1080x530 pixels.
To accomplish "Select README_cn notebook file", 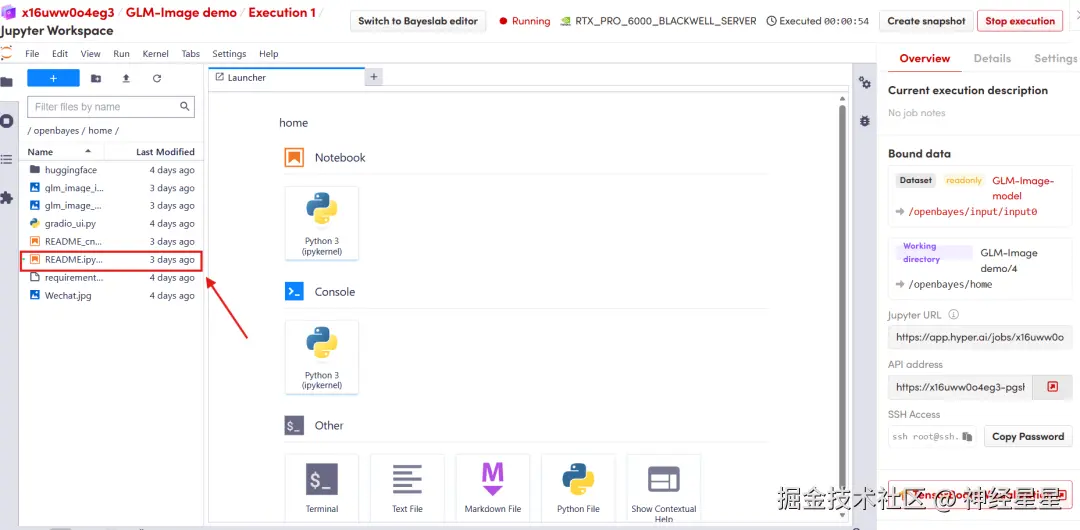I will (112, 241).
